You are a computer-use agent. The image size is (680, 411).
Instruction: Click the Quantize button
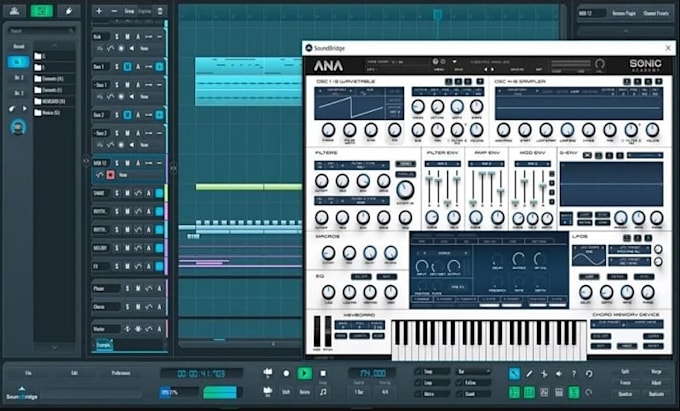pyautogui.click(x=625, y=394)
